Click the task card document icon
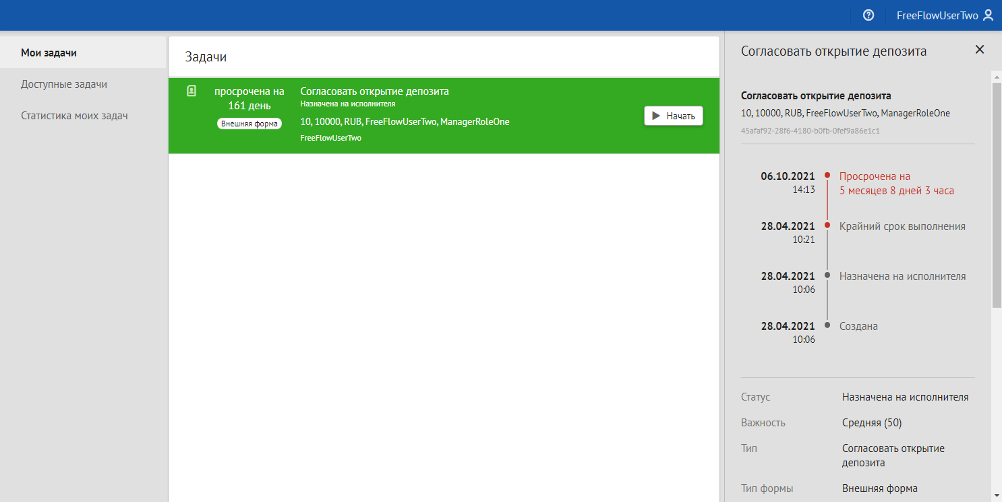 pyautogui.click(x=191, y=91)
